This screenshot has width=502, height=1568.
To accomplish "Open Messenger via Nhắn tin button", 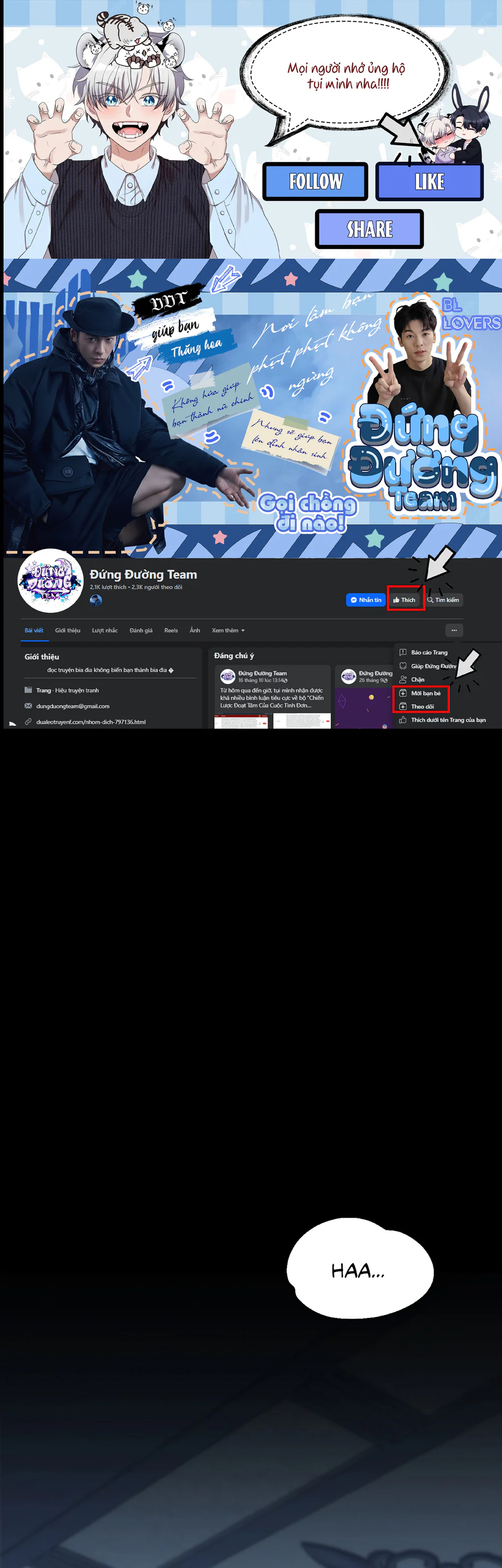I will 365,600.
